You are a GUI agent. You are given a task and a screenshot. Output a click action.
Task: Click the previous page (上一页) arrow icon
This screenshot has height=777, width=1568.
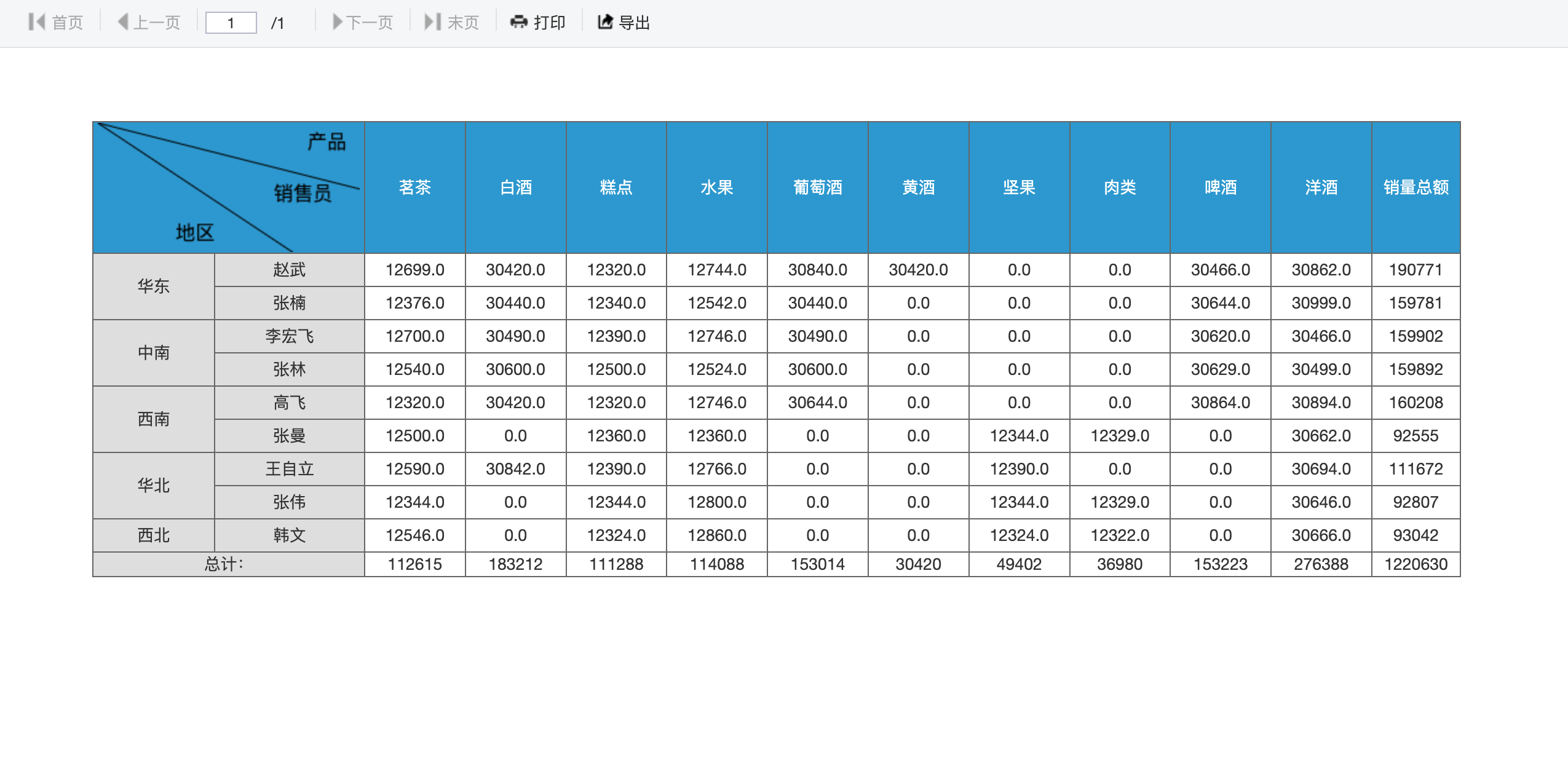coord(123,22)
